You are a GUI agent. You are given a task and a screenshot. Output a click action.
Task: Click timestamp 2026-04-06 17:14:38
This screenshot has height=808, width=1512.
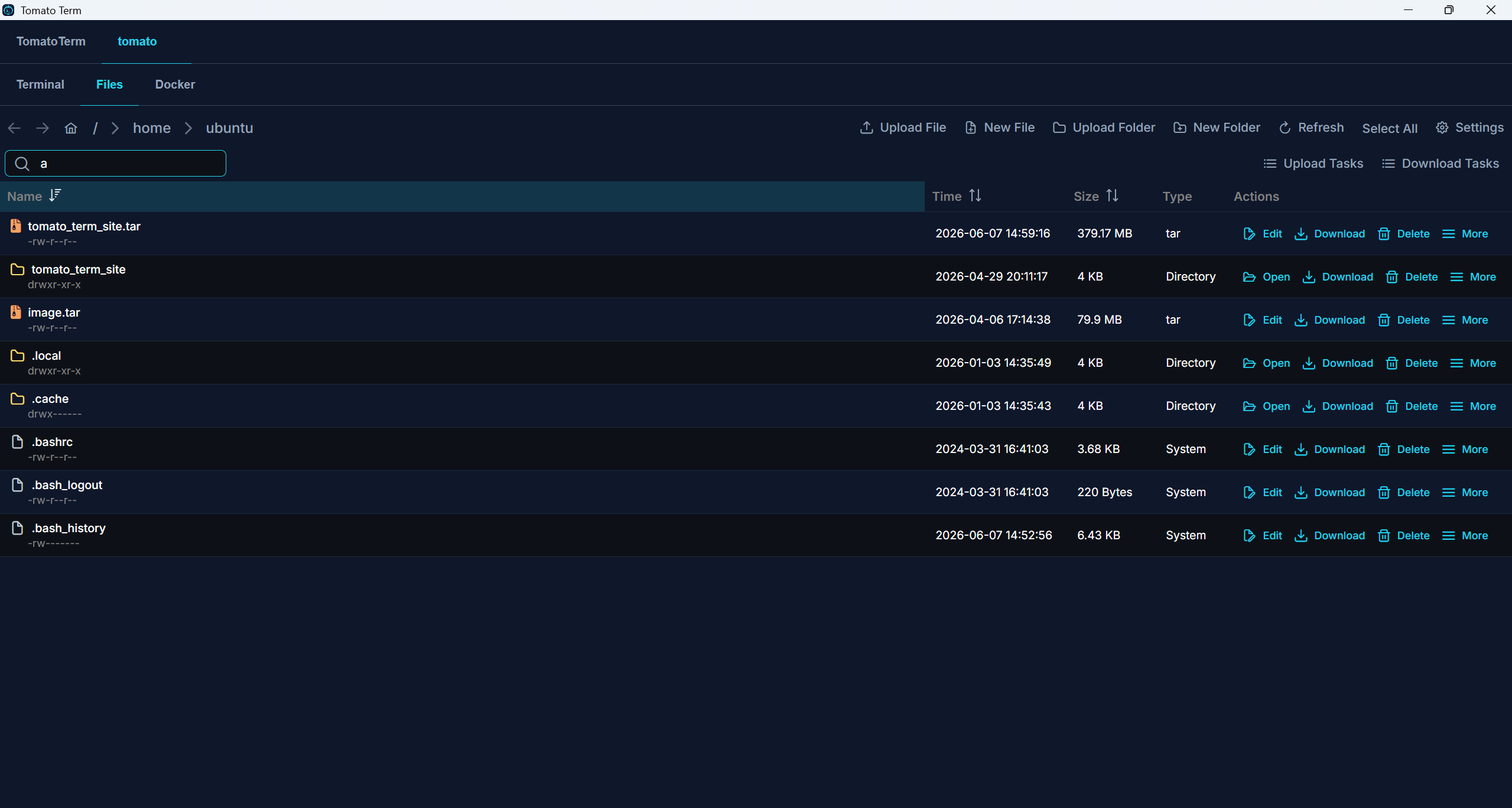[993, 320]
